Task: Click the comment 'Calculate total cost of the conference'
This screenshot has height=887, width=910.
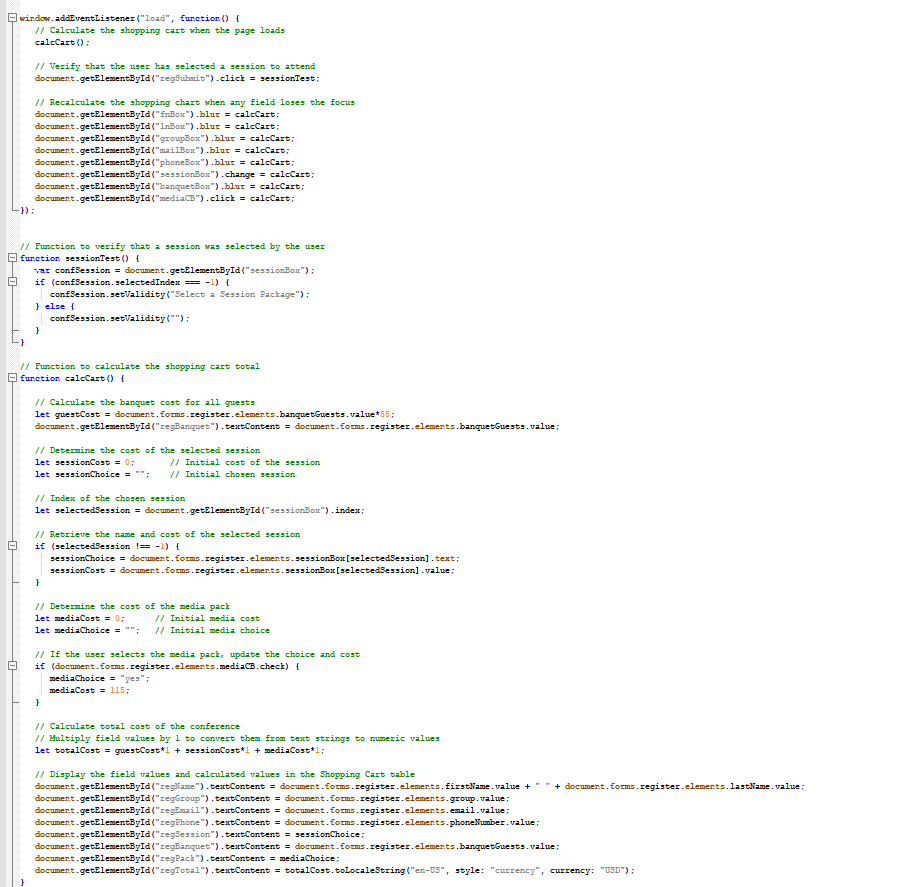Action: [137, 726]
